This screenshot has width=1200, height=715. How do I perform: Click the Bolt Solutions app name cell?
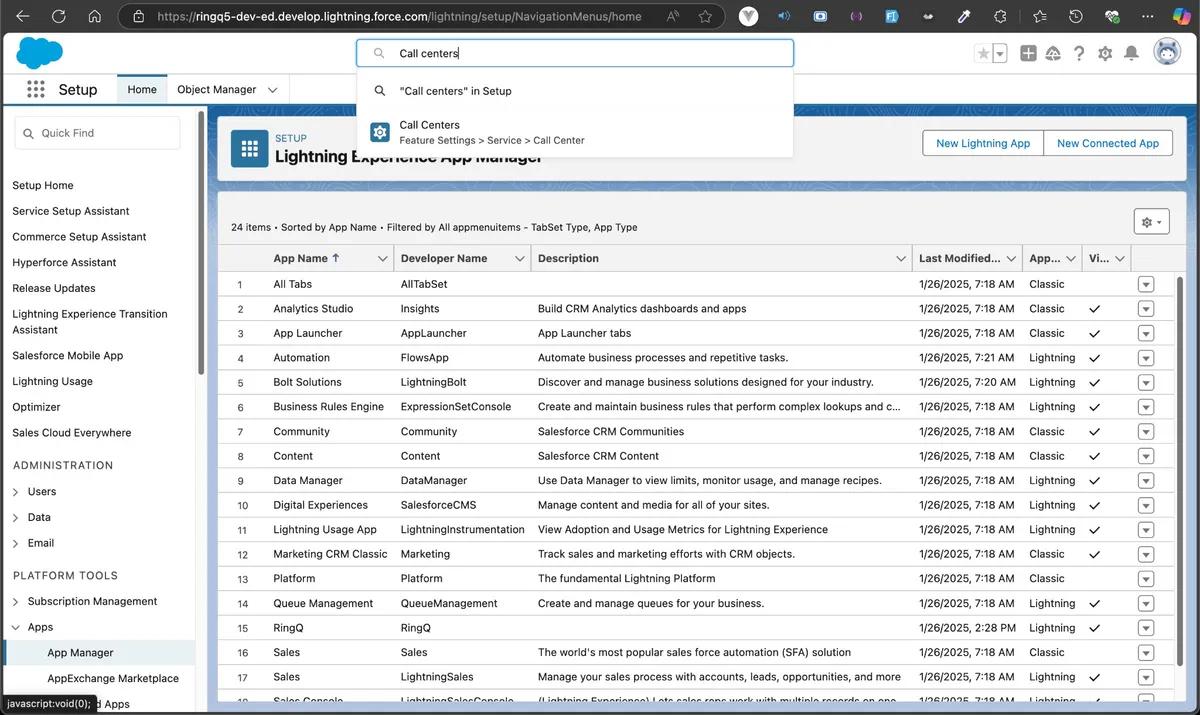pyautogui.click(x=307, y=382)
